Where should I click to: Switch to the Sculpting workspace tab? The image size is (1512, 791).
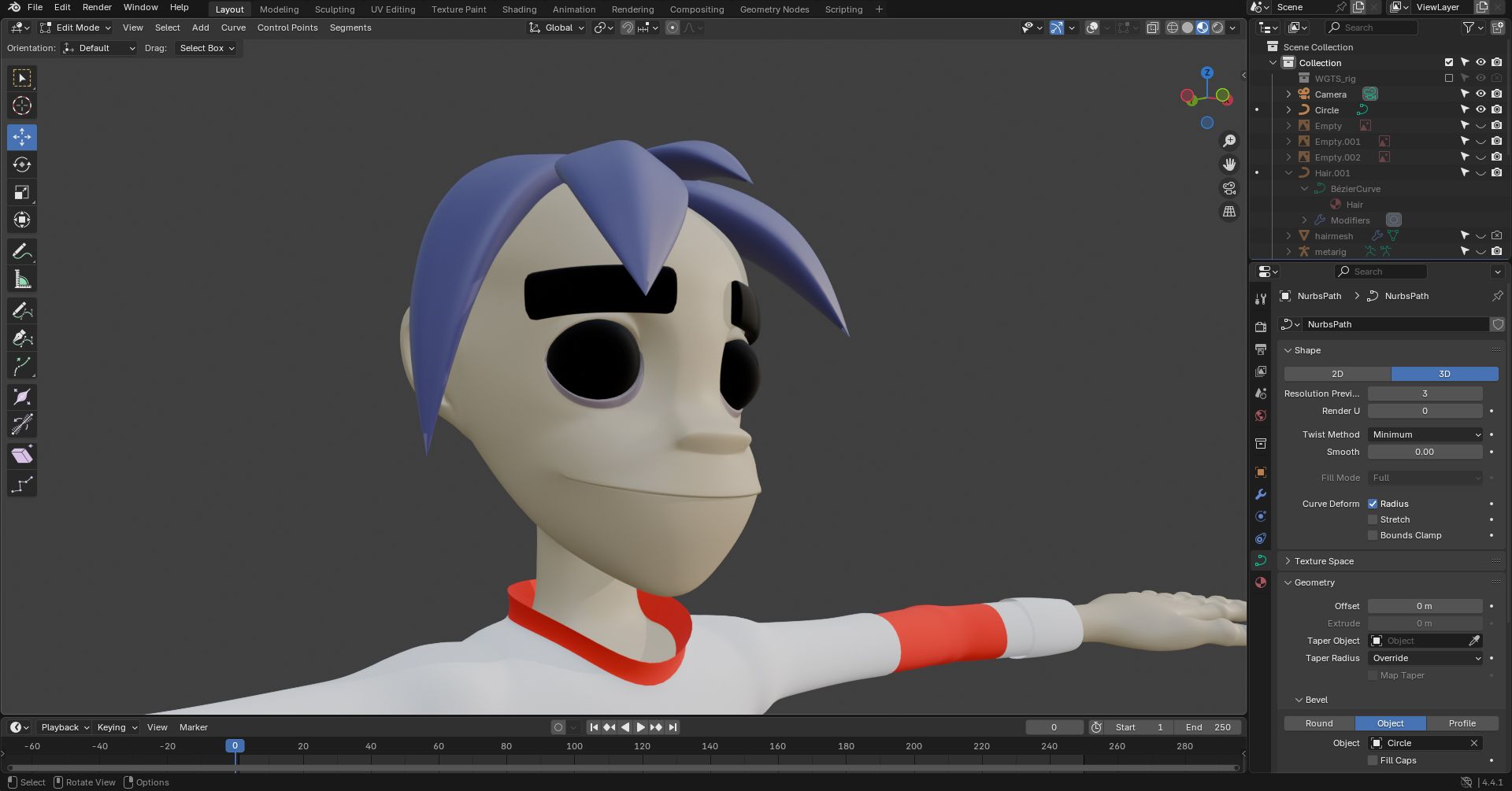pos(335,9)
